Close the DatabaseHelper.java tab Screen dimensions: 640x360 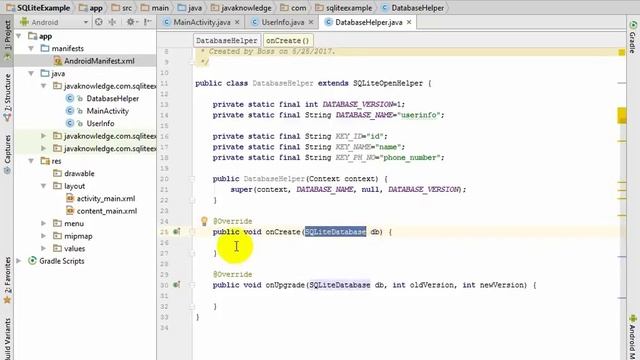pos(409,22)
